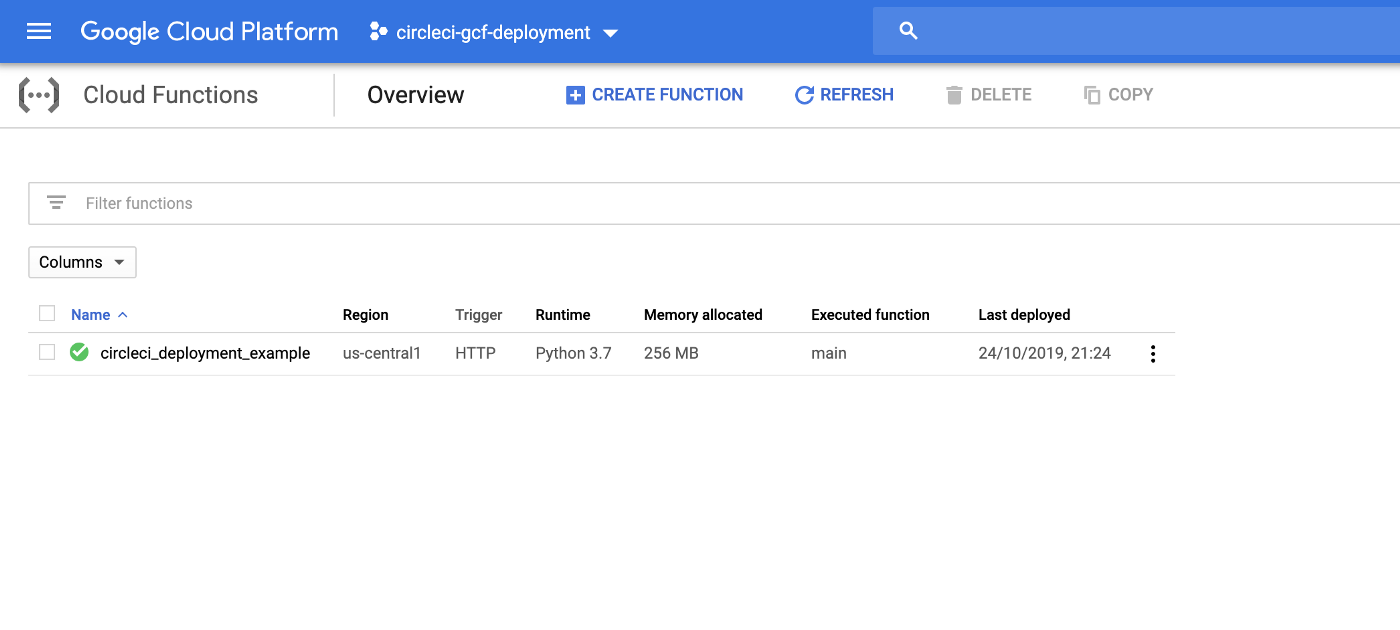The width and height of the screenshot is (1400, 630).
Task: Click the Memory allocated column header
Action: pos(703,315)
